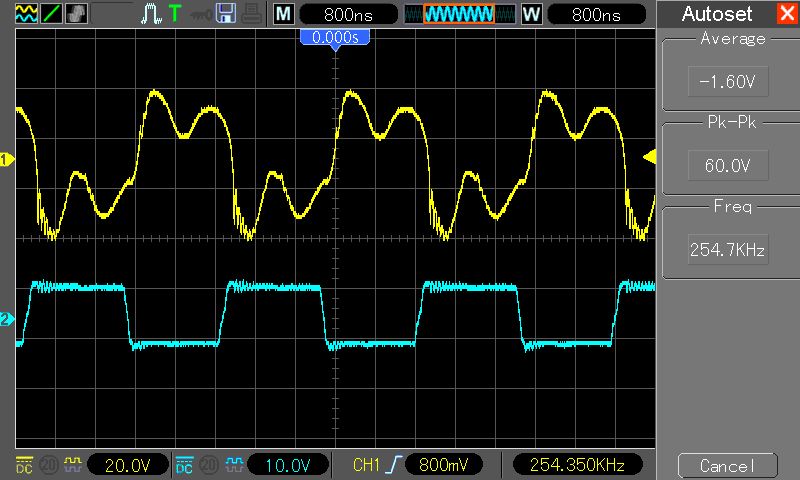Click the W window timebase icon
Viewport: 800px width, 480px height.
click(x=531, y=14)
